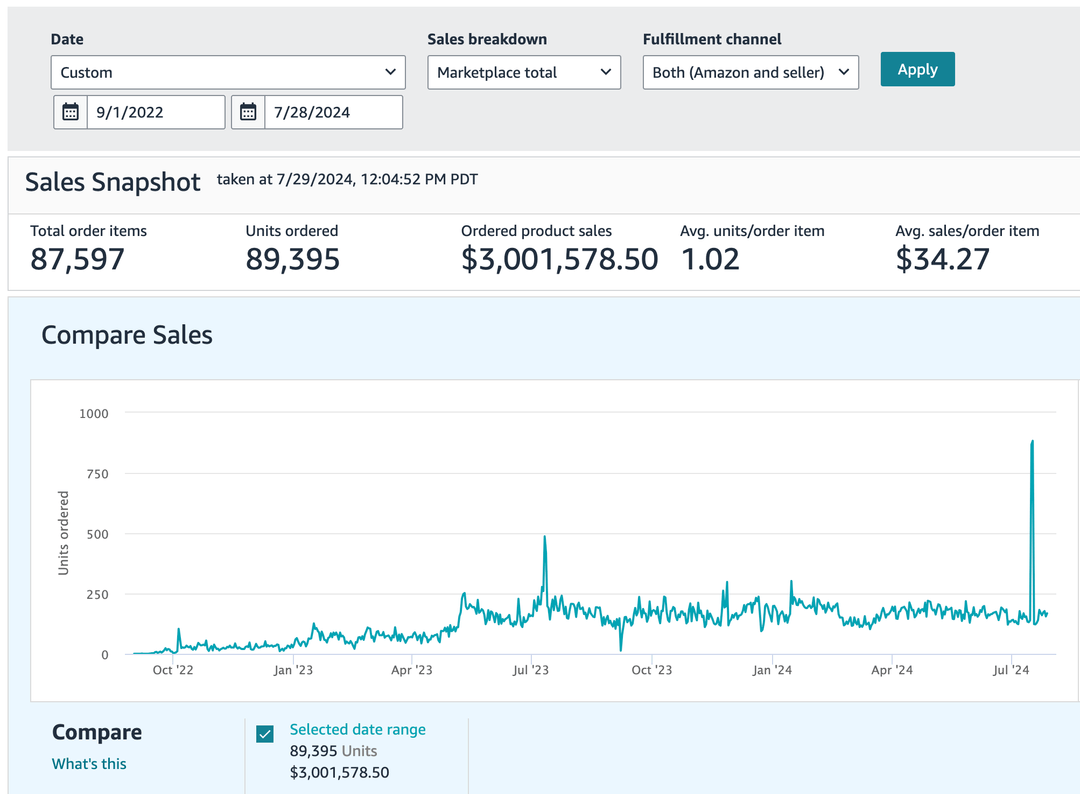Click the "Selected date range" teal label

[357, 730]
